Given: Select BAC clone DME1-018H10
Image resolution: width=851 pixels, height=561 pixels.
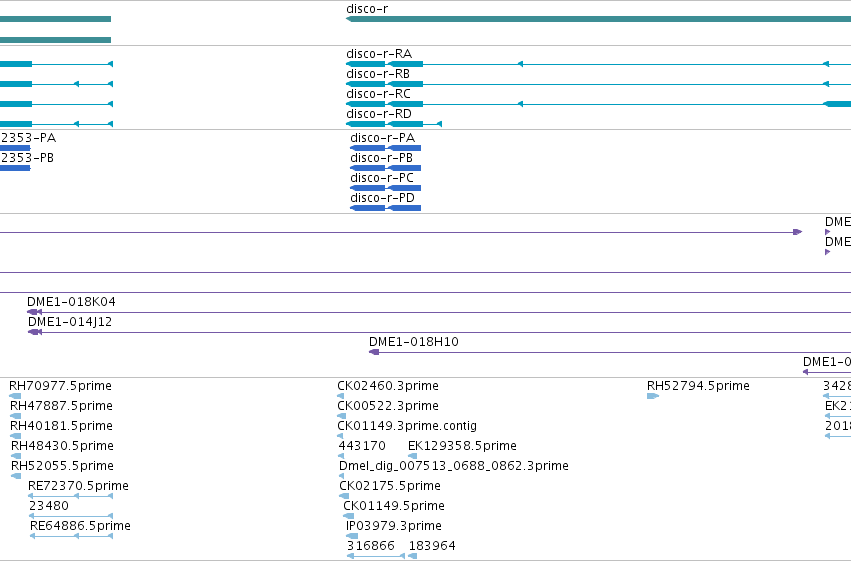Looking at the screenshot, I should click(414, 342).
